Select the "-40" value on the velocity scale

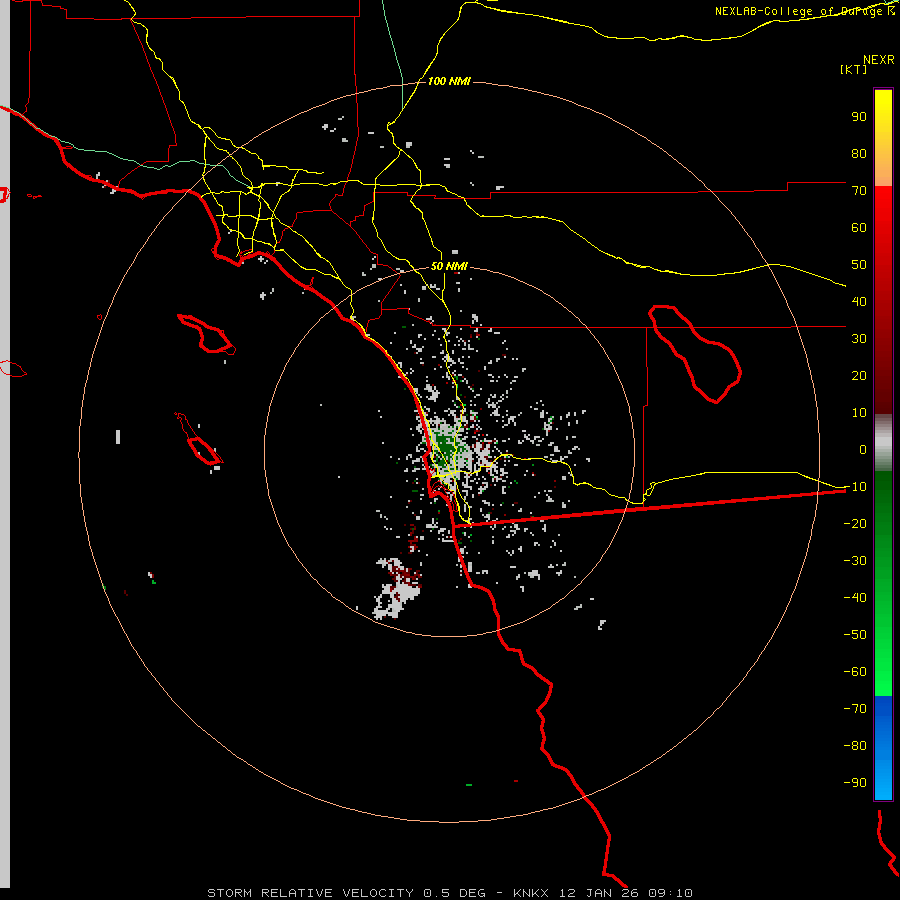point(855,598)
